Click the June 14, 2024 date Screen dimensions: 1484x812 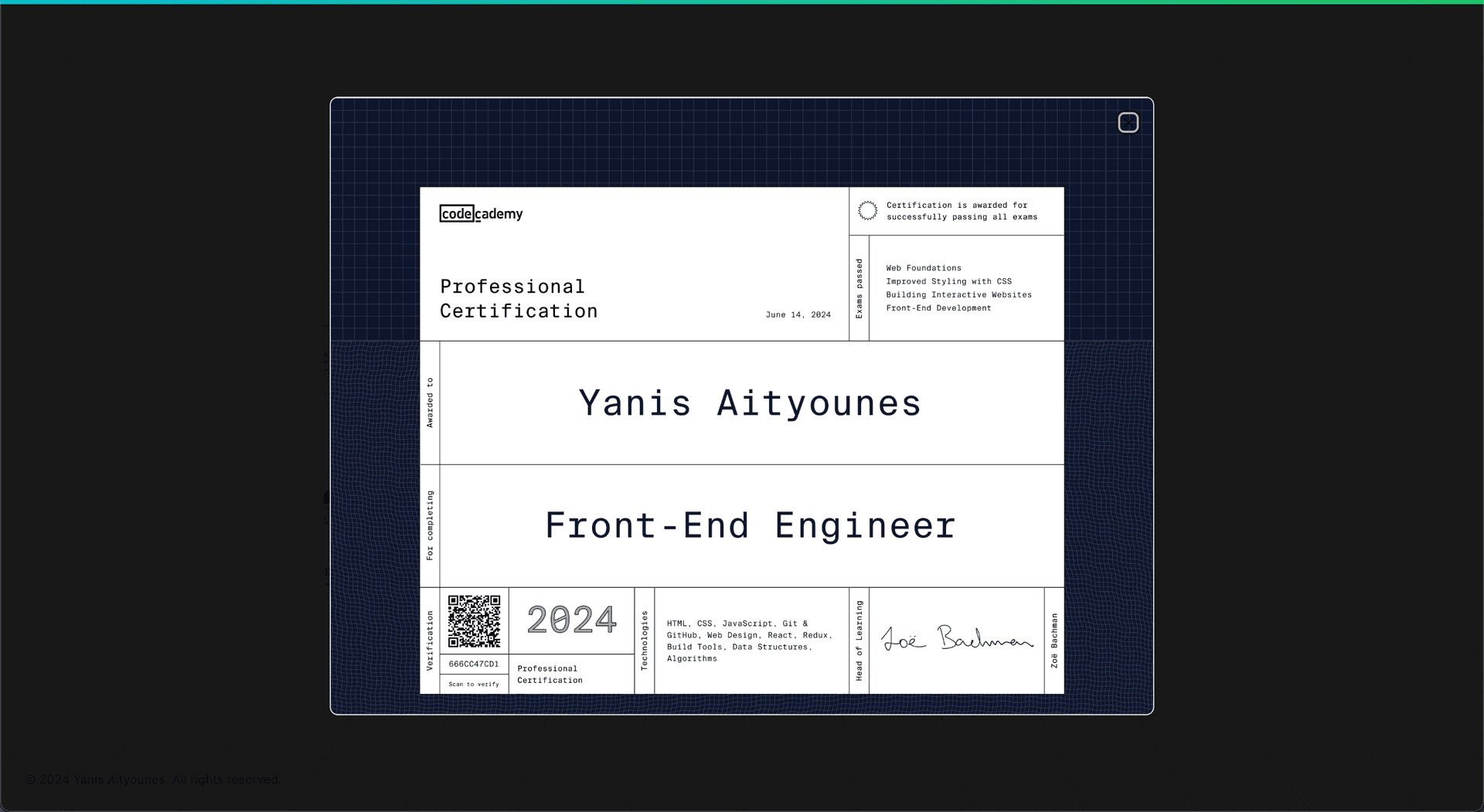[798, 315]
